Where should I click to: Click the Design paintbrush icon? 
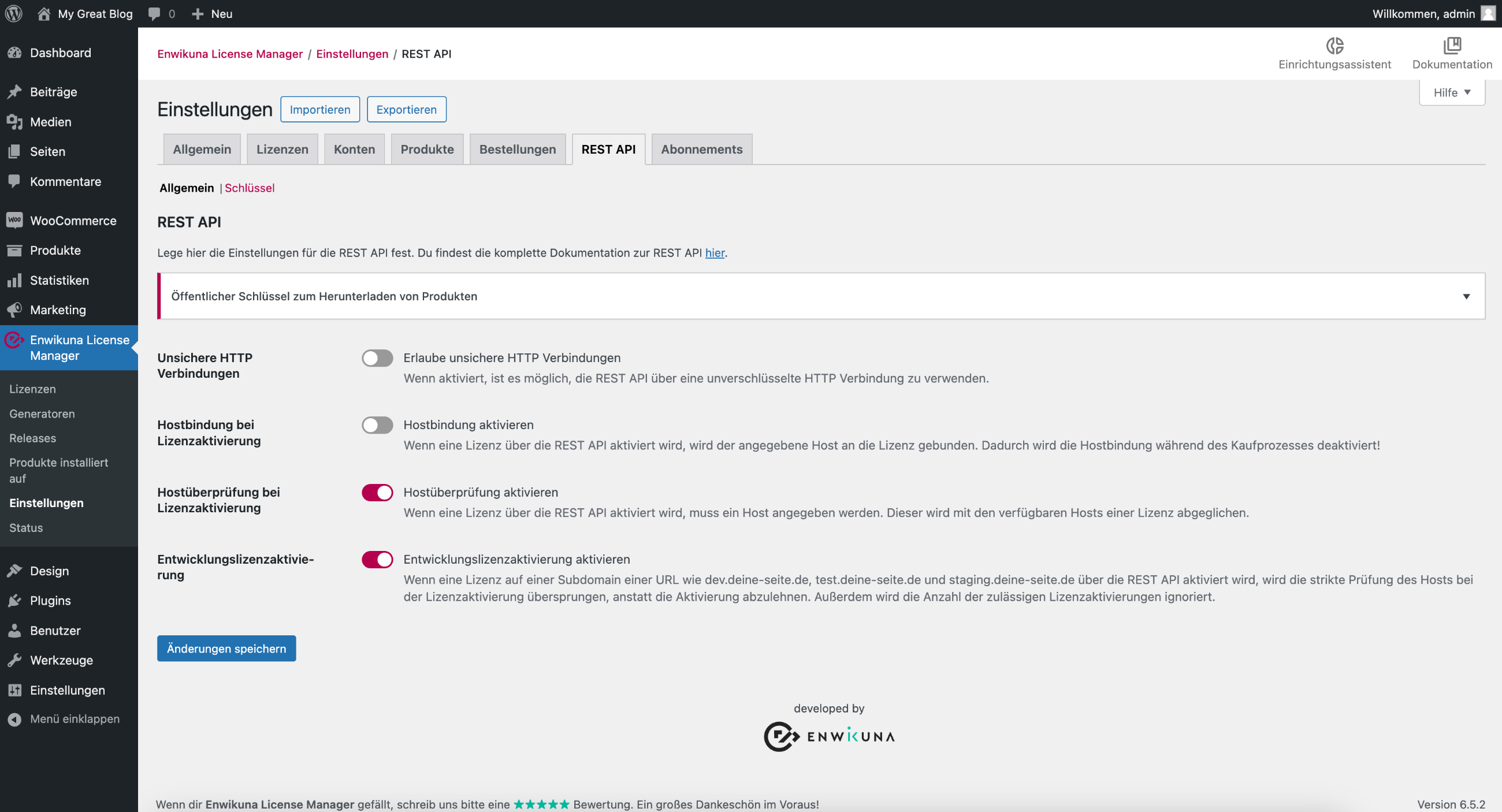point(14,571)
